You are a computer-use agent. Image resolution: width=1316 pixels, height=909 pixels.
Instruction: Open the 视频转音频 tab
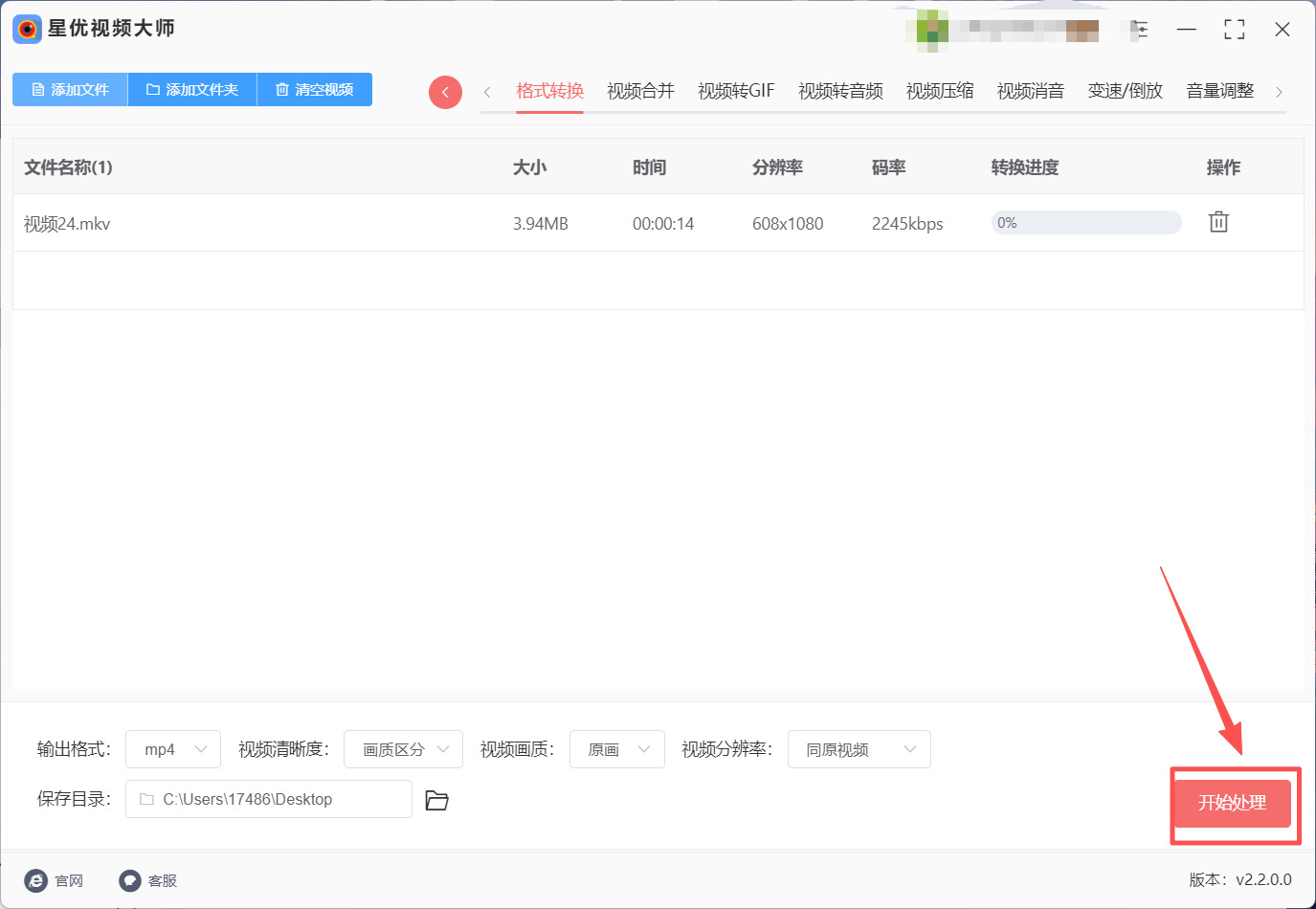840,91
